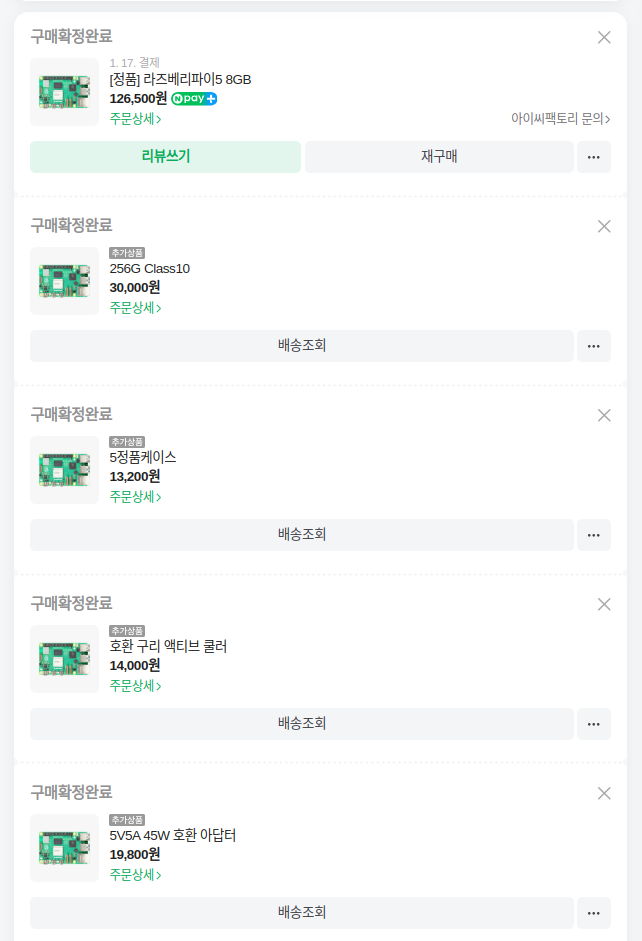Dismiss the 5V5A 45W 호환 아답터 order
642x941 pixels.
tap(604, 793)
